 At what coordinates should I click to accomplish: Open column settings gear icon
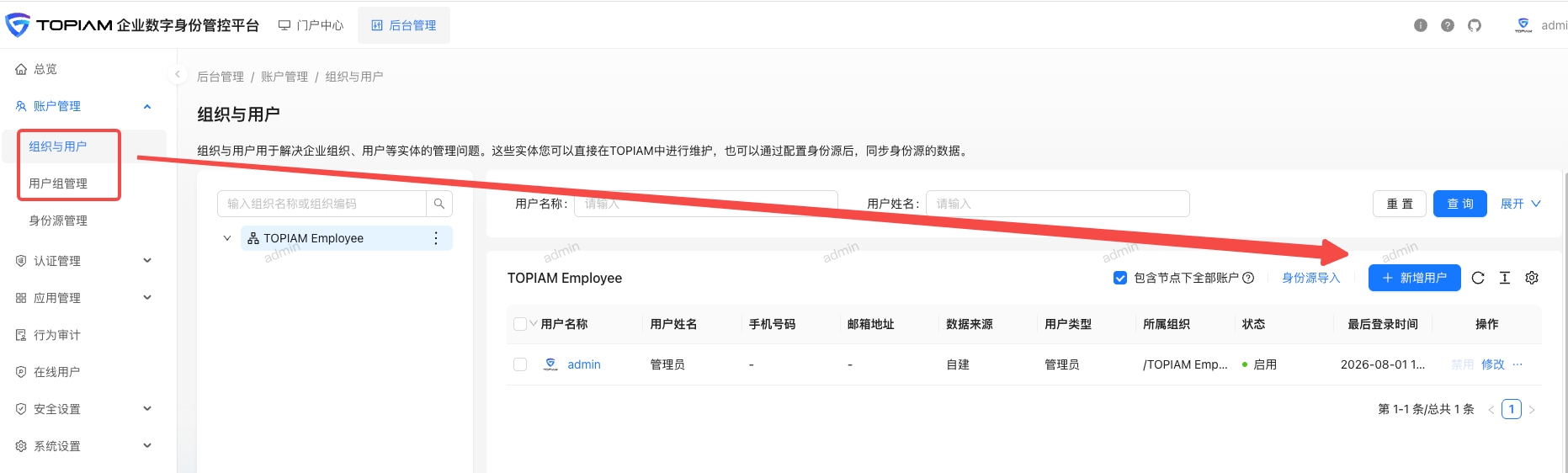(1532, 278)
